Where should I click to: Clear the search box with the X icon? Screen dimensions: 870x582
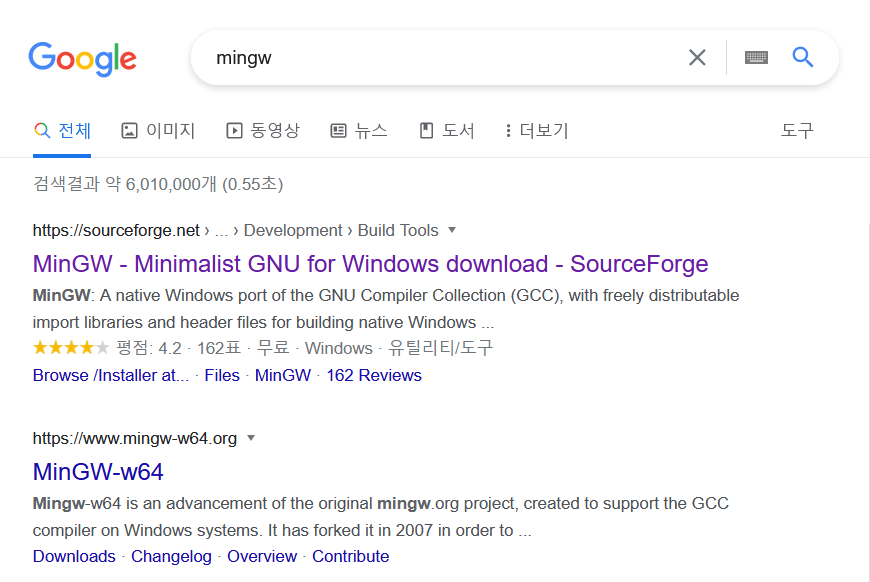coord(697,57)
